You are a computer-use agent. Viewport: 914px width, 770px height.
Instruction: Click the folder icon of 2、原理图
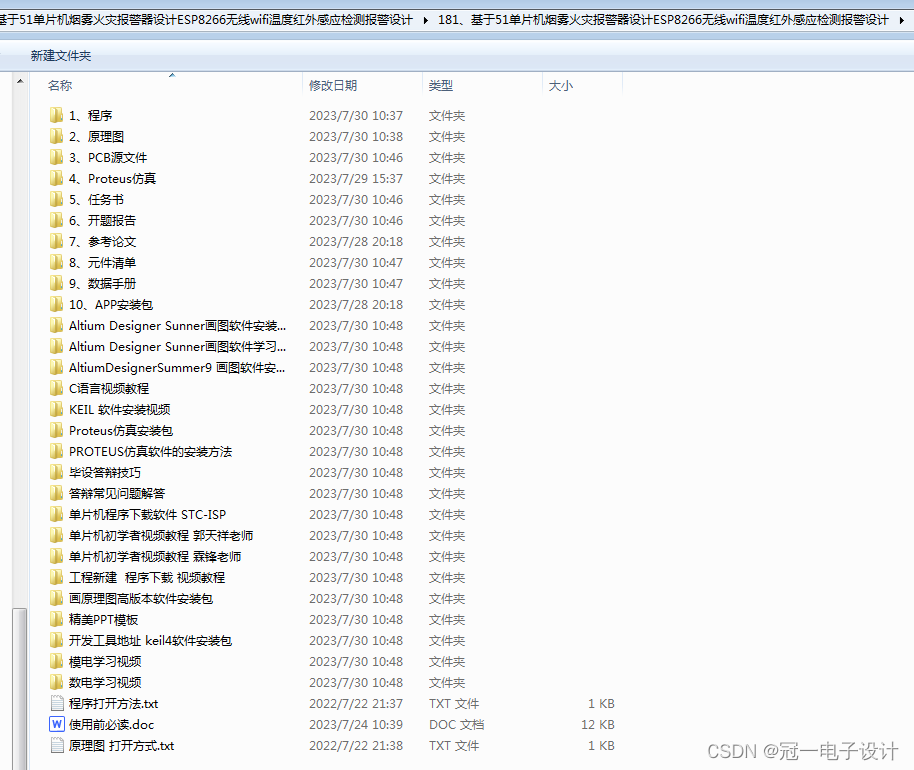(x=57, y=136)
